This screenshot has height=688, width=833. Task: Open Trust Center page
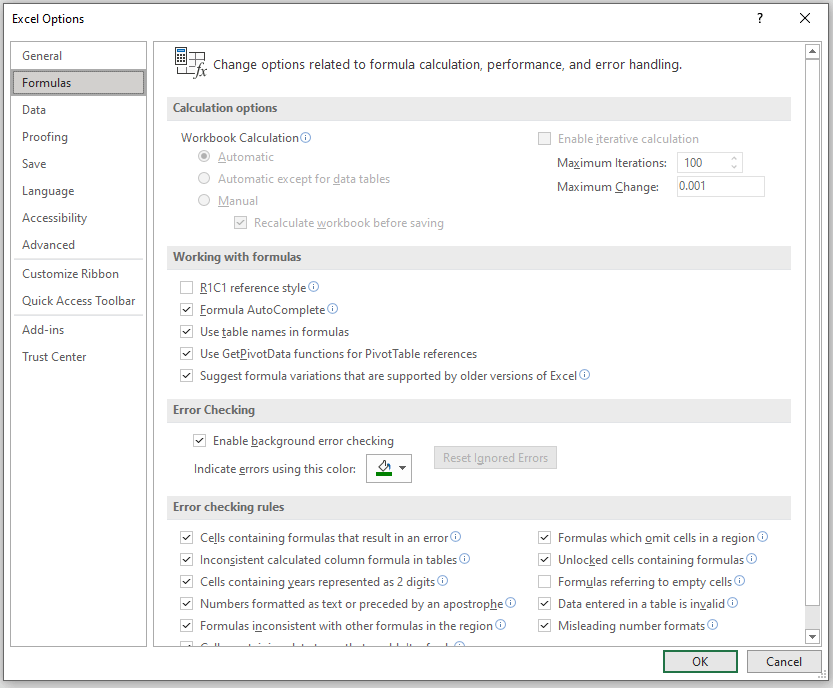(78, 357)
